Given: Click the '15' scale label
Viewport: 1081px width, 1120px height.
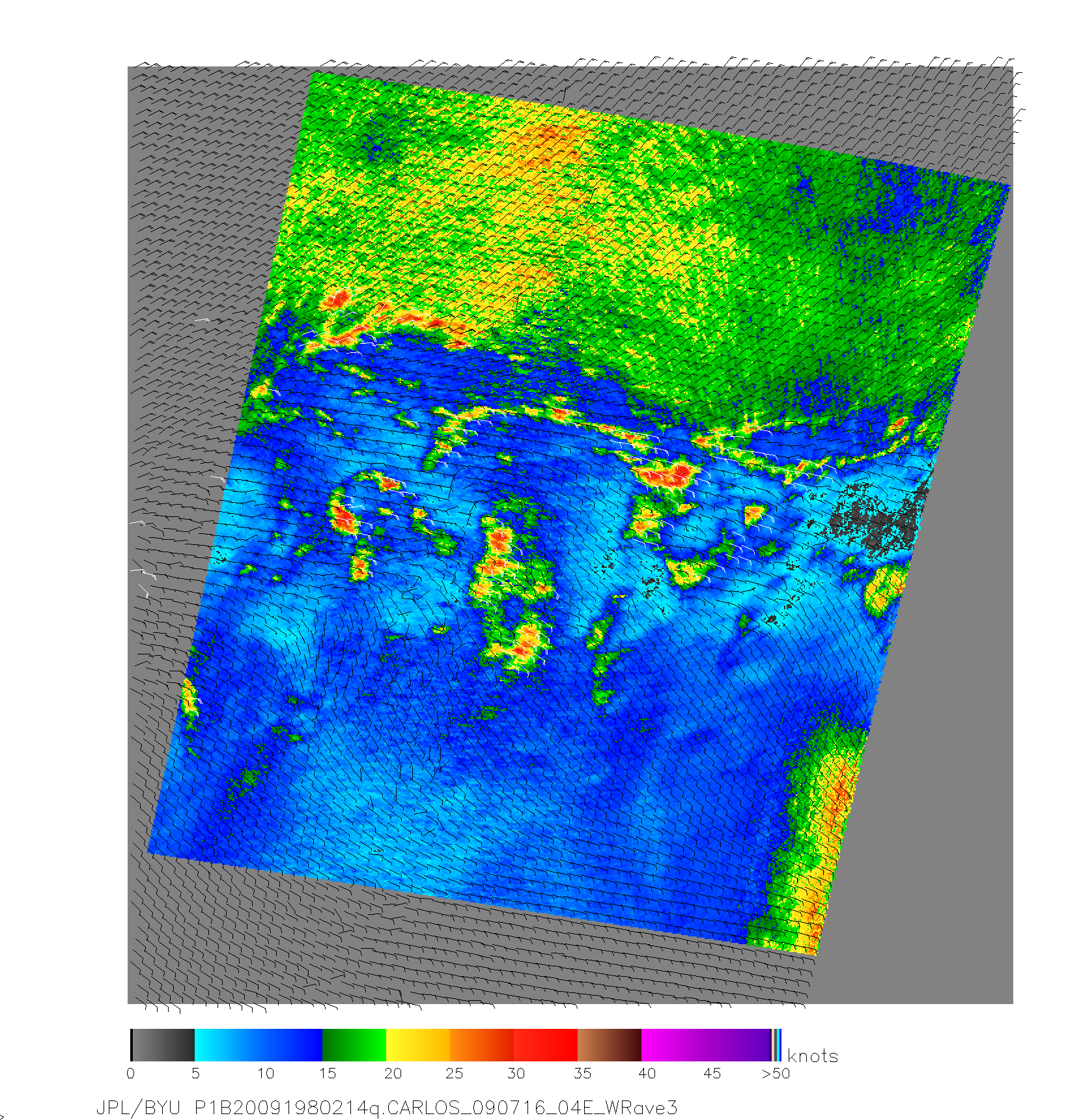Looking at the screenshot, I should [x=327, y=1074].
